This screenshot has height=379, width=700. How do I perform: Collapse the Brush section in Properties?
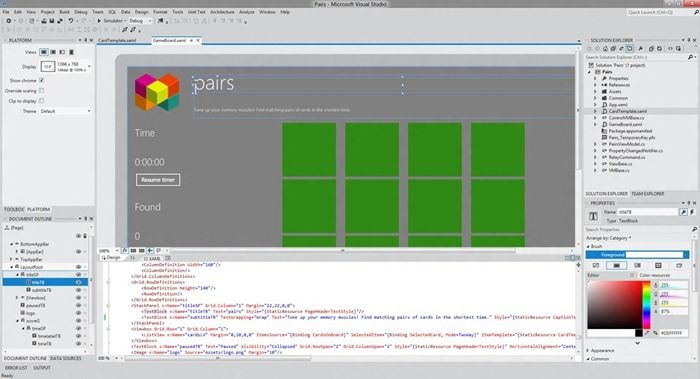pos(588,246)
